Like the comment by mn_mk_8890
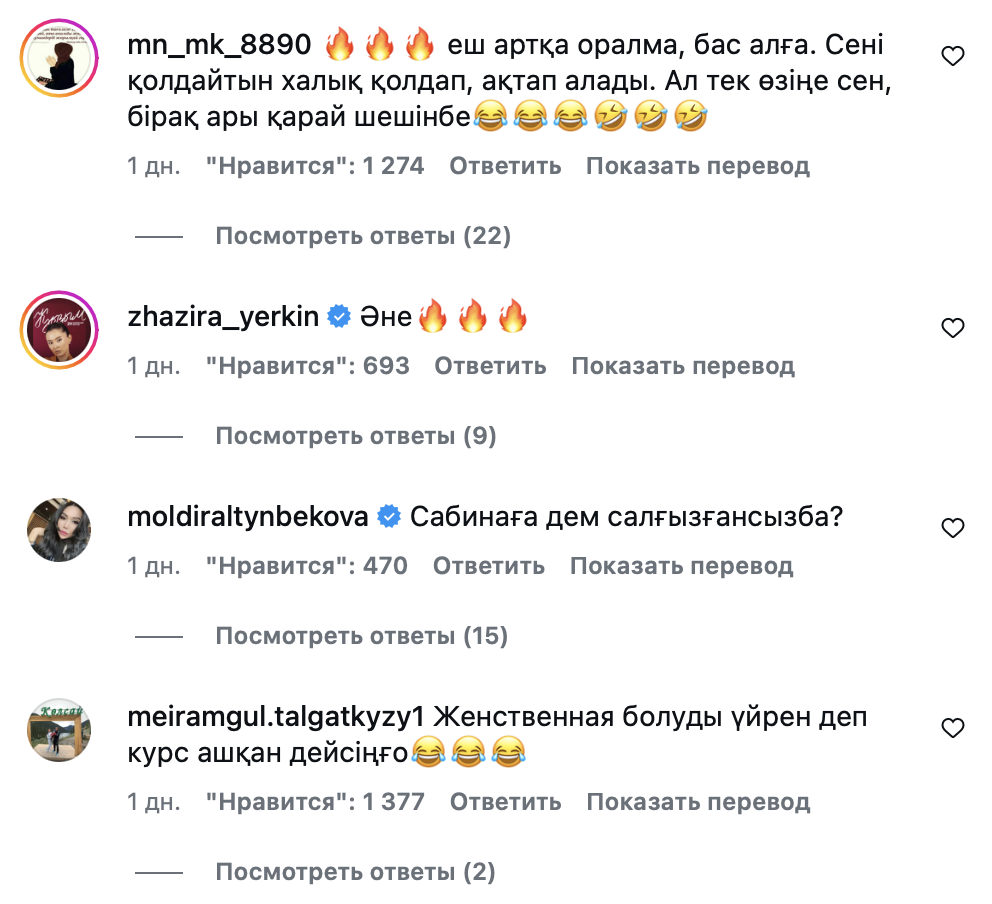Viewport: 992px width, 904px height. click(953, 57)
